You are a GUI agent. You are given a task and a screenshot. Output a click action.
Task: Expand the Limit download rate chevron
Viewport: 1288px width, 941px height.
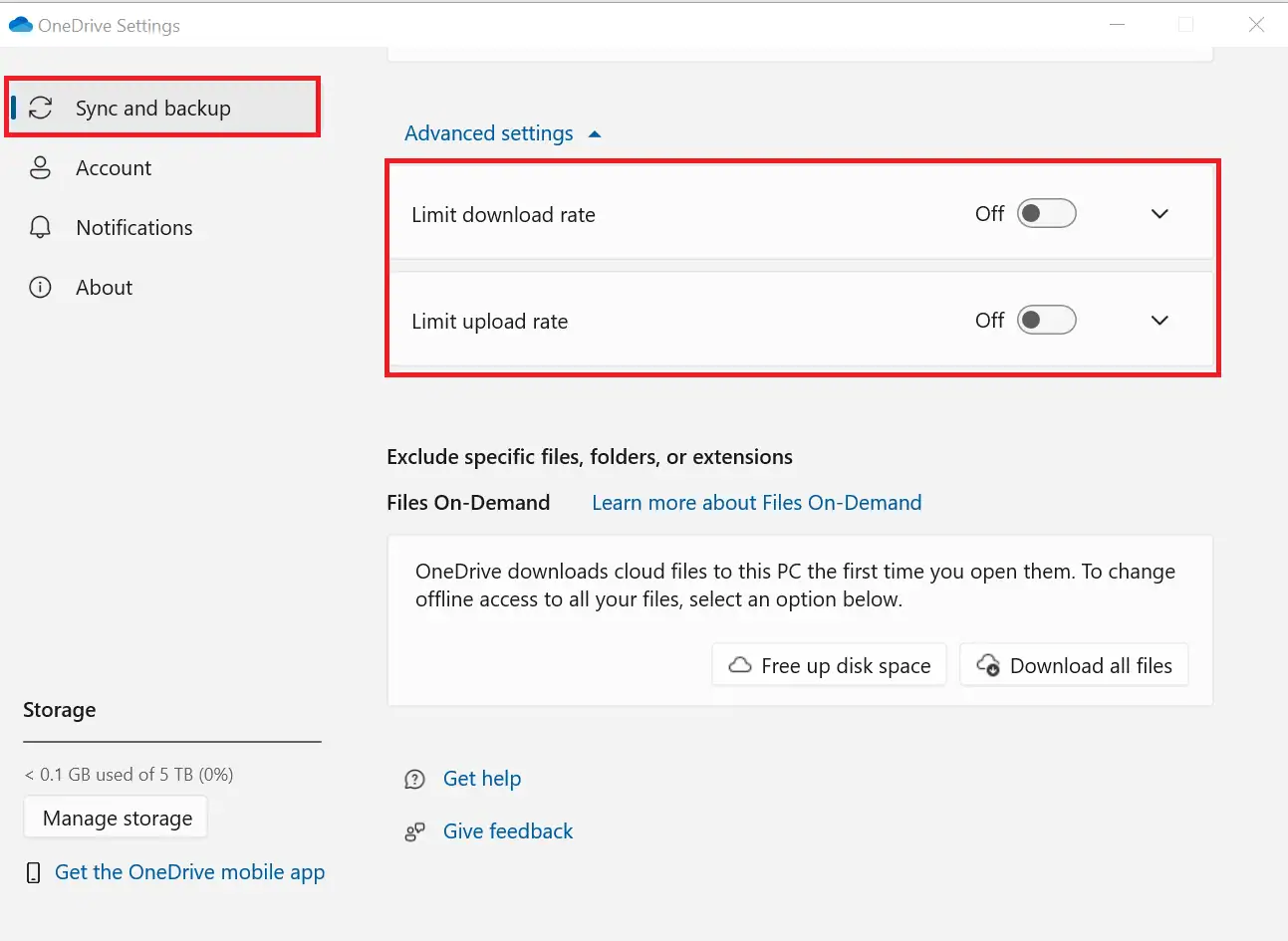coord(1159,212)
